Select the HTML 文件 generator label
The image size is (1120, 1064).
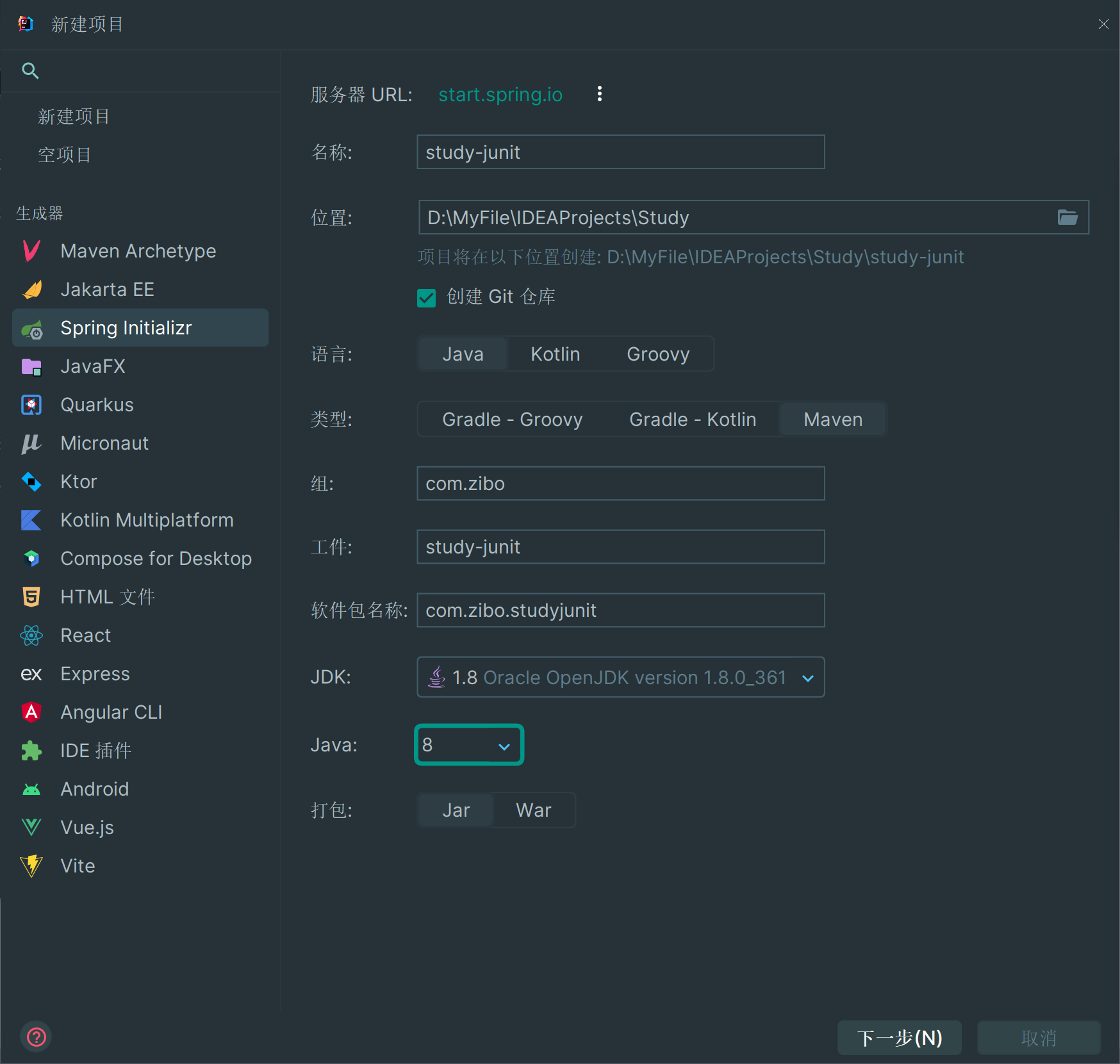(x=108, y=597)
